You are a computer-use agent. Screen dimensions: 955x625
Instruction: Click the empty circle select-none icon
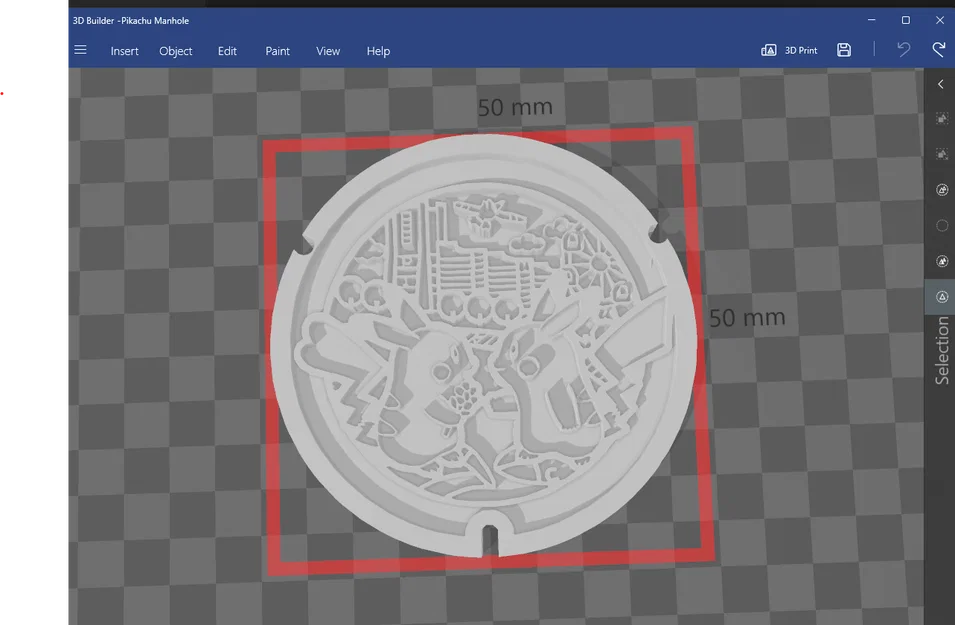tap(942, 225)
